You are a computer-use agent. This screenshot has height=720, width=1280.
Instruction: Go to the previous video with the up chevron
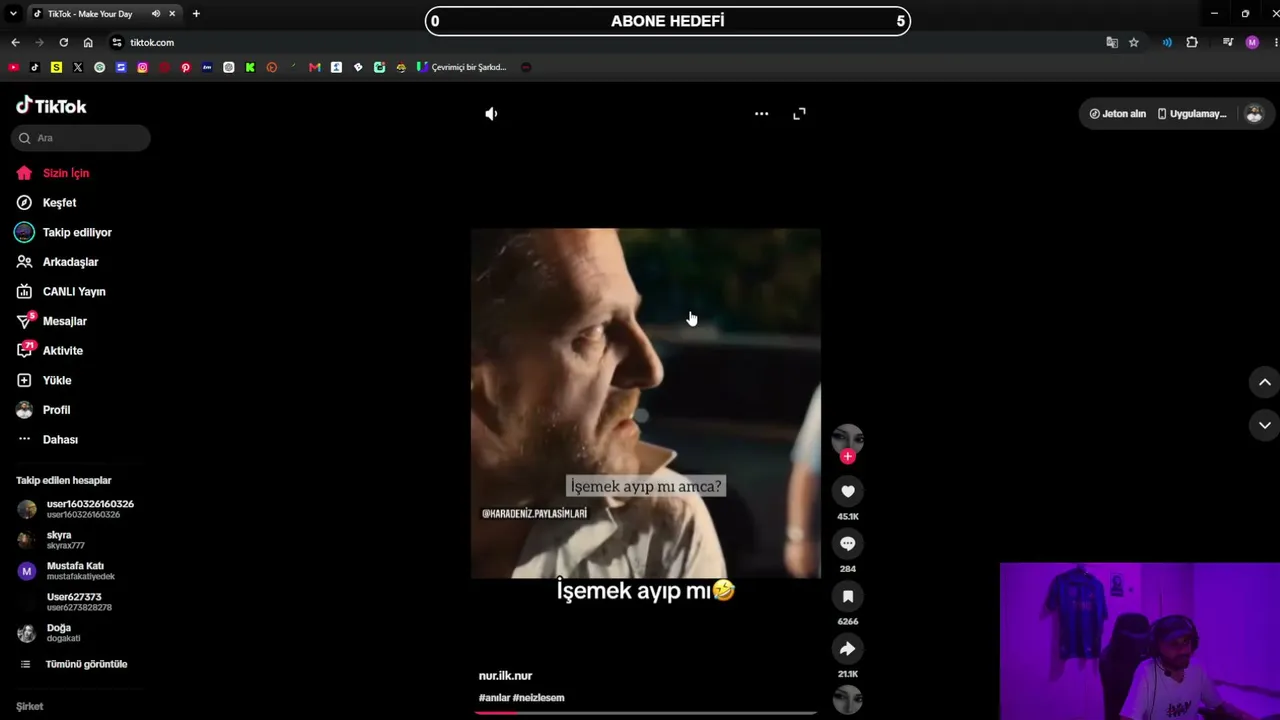coord(1264,382)
